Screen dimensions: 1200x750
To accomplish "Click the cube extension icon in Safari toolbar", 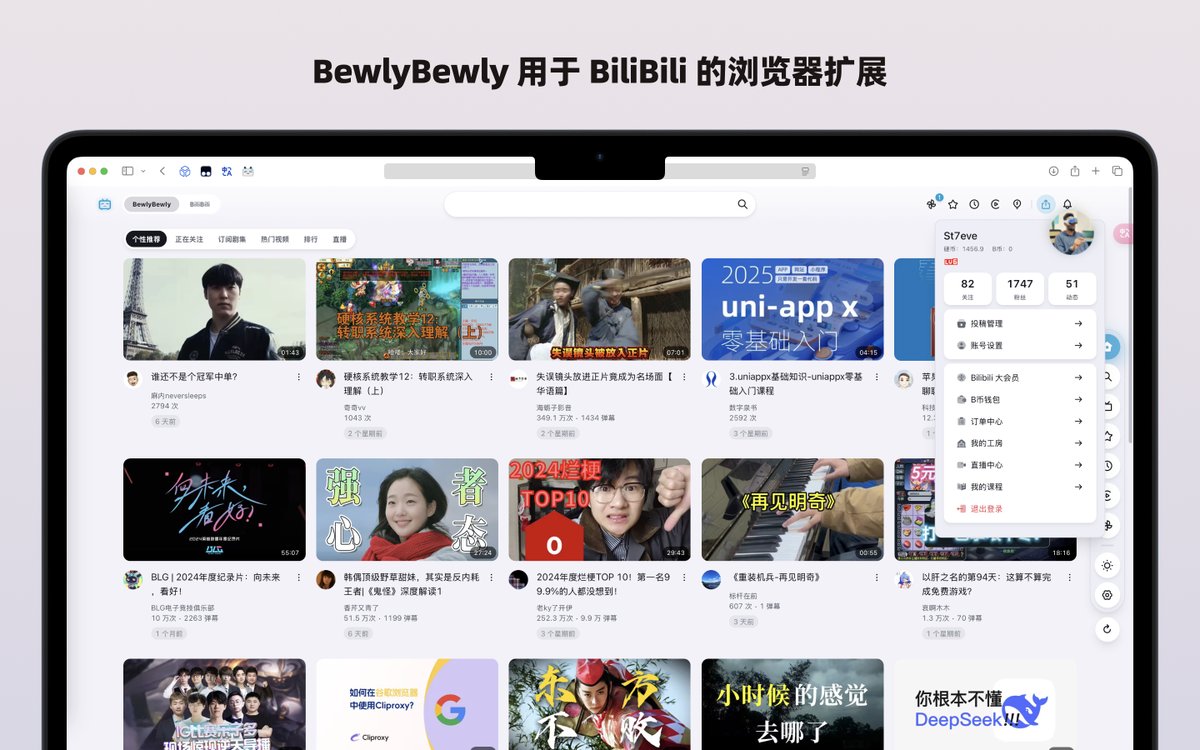I will [x=185, y=171].
